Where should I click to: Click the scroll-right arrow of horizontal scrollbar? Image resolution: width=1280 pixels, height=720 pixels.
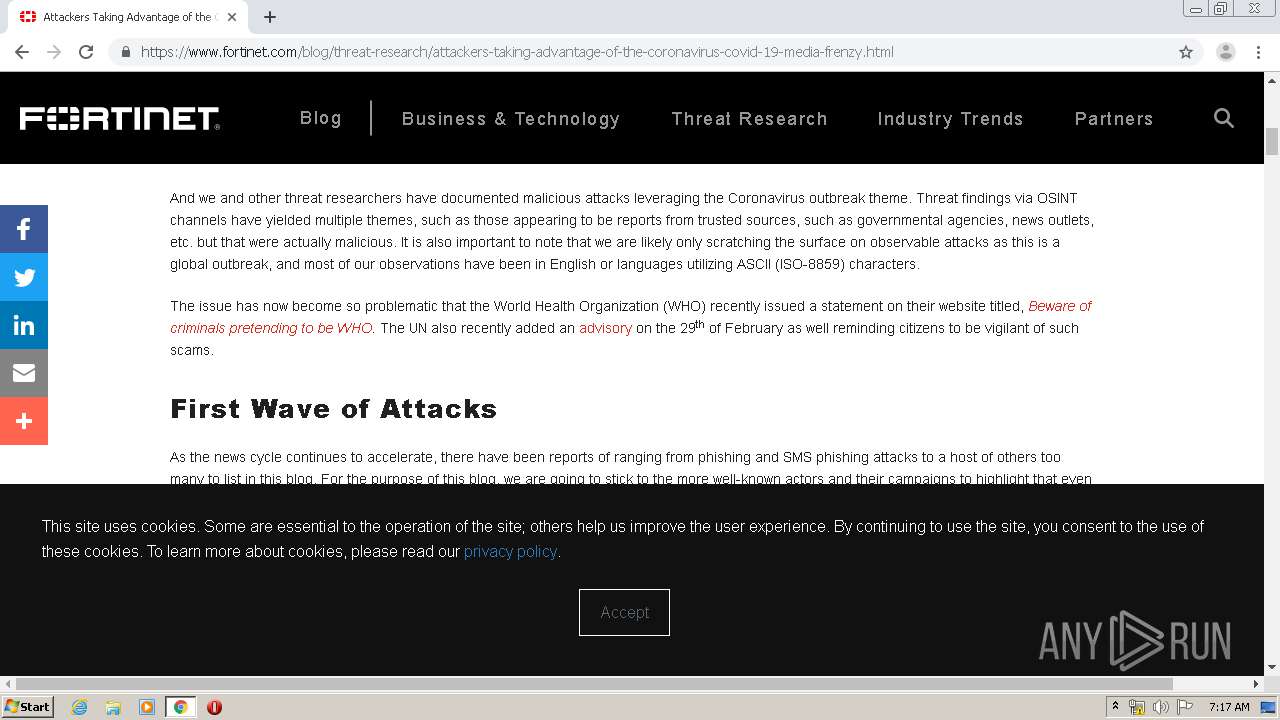tap(1257, 684)
